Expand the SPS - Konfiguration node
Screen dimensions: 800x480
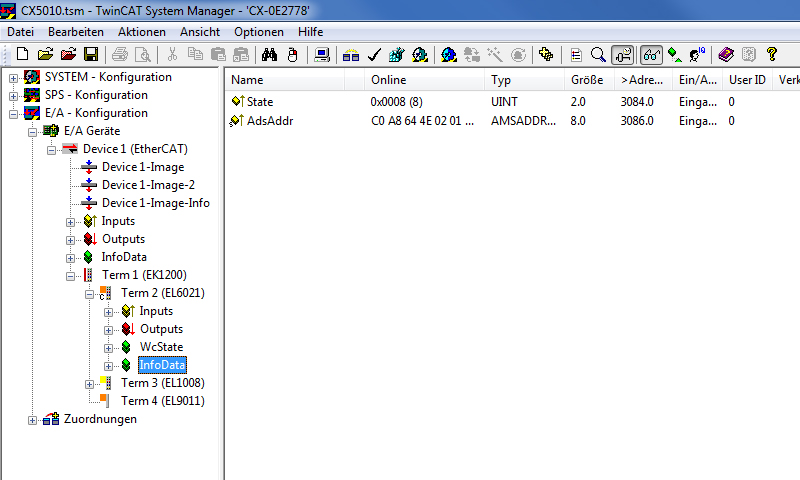13,96
